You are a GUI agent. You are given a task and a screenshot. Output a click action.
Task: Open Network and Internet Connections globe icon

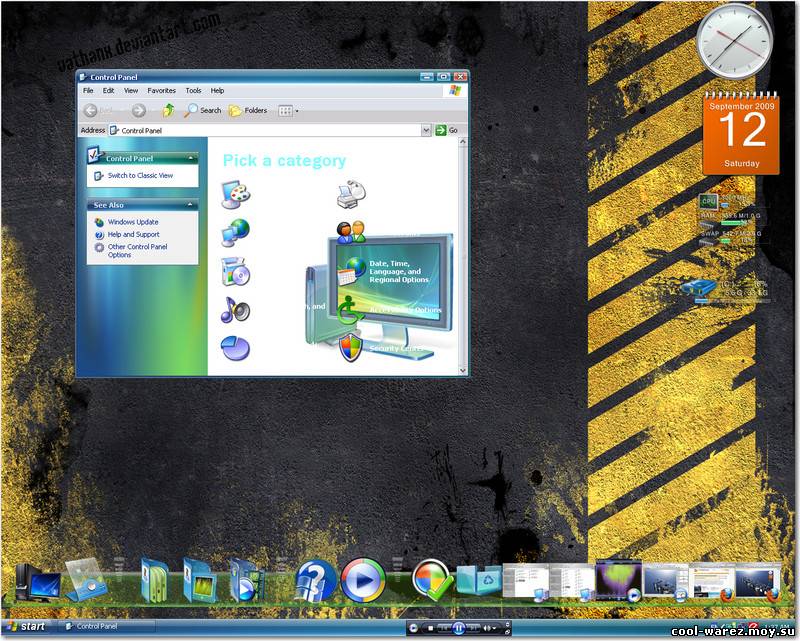click(x=235, y=233)
